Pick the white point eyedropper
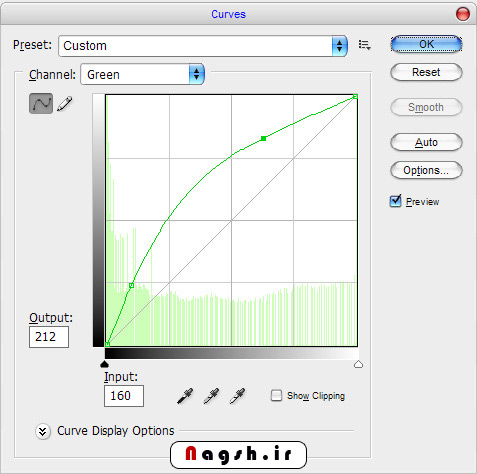The image size is (477, 474). pos(238,396)
